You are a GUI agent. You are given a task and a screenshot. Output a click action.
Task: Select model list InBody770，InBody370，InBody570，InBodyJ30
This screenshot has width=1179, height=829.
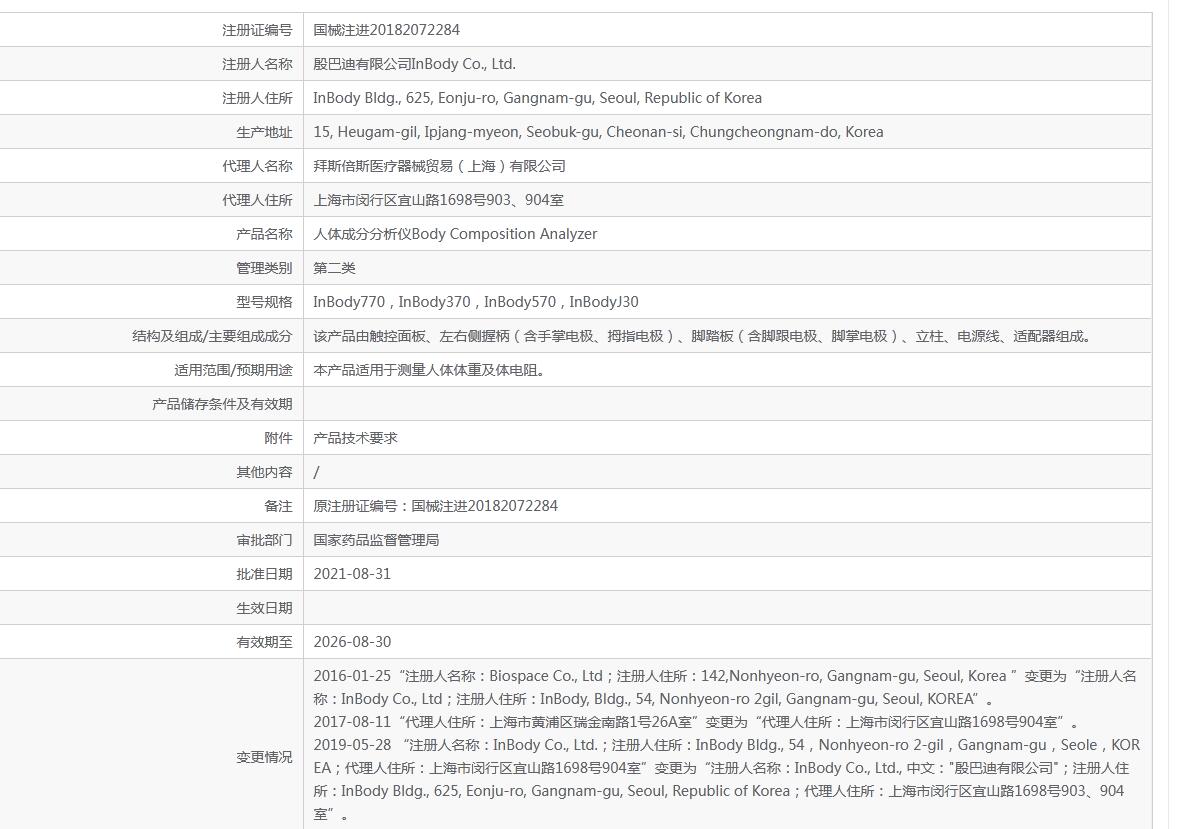476,302
